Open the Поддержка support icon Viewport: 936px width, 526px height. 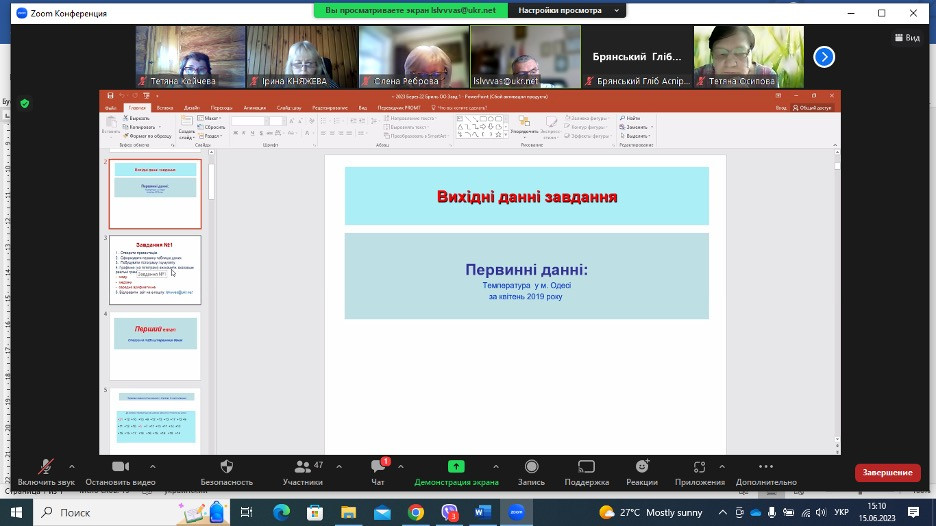point(587,468)
